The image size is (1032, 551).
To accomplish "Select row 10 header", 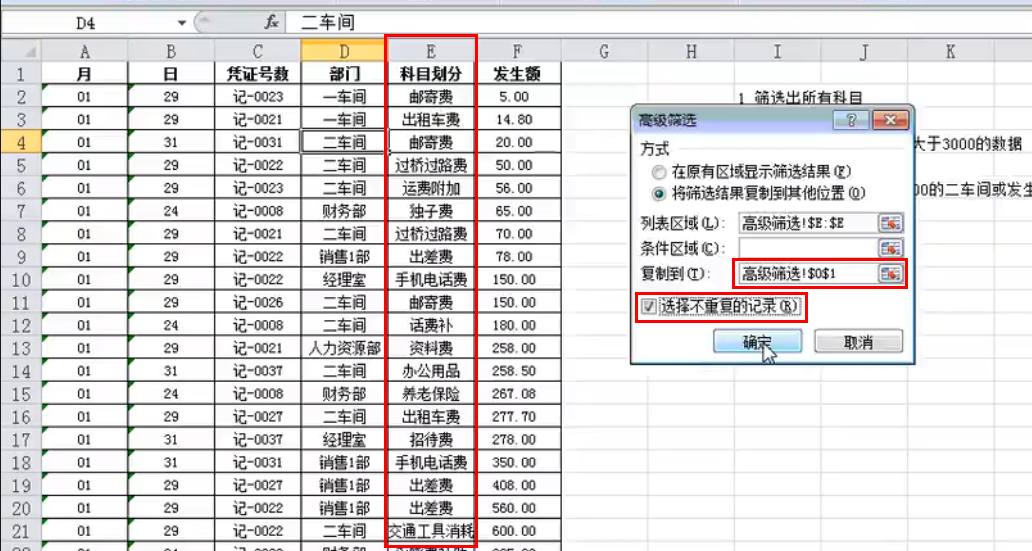I will 21,279.
